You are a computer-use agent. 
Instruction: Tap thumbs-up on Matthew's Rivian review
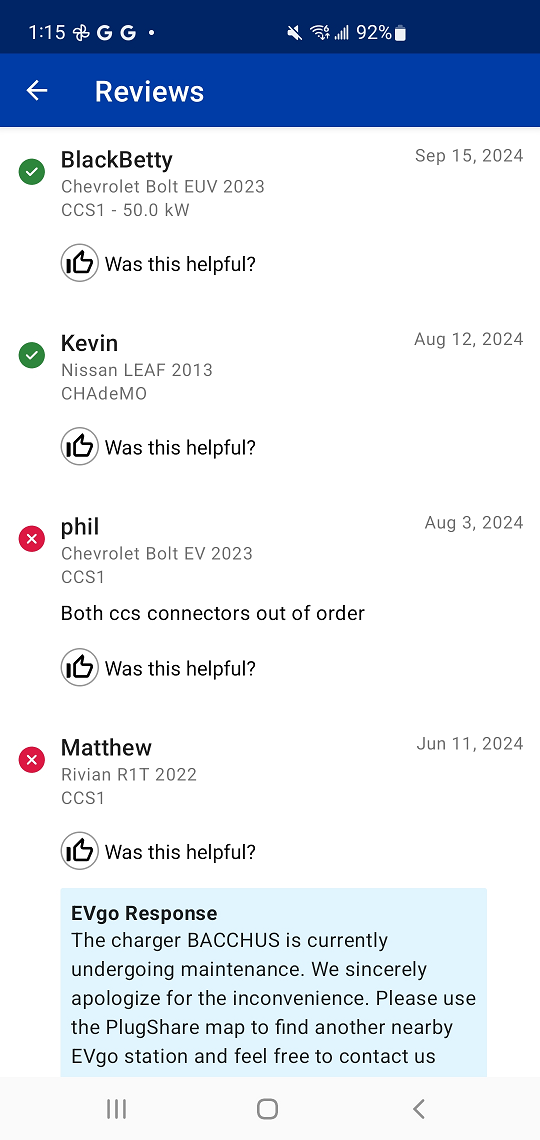point(79,851)
